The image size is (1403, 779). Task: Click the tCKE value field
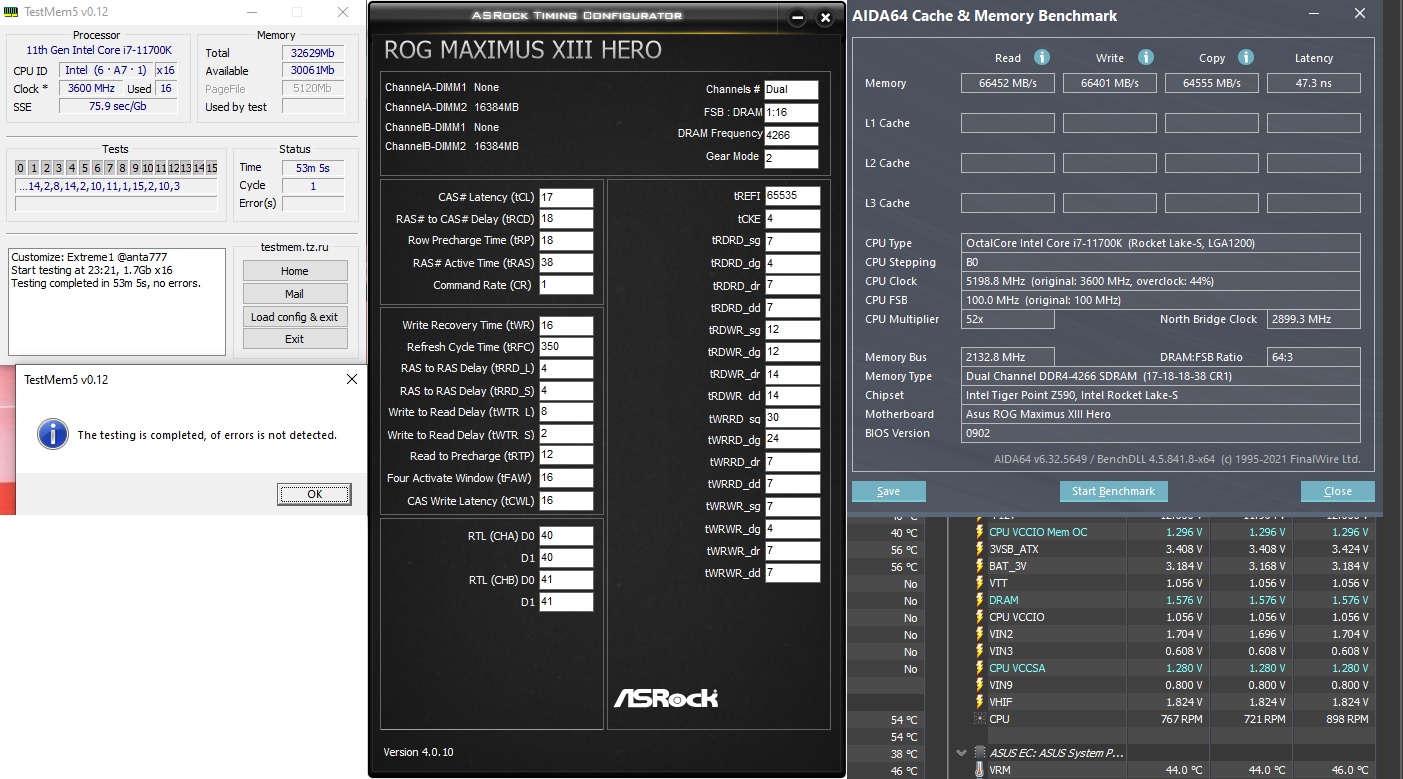click(x=792, y=219)
